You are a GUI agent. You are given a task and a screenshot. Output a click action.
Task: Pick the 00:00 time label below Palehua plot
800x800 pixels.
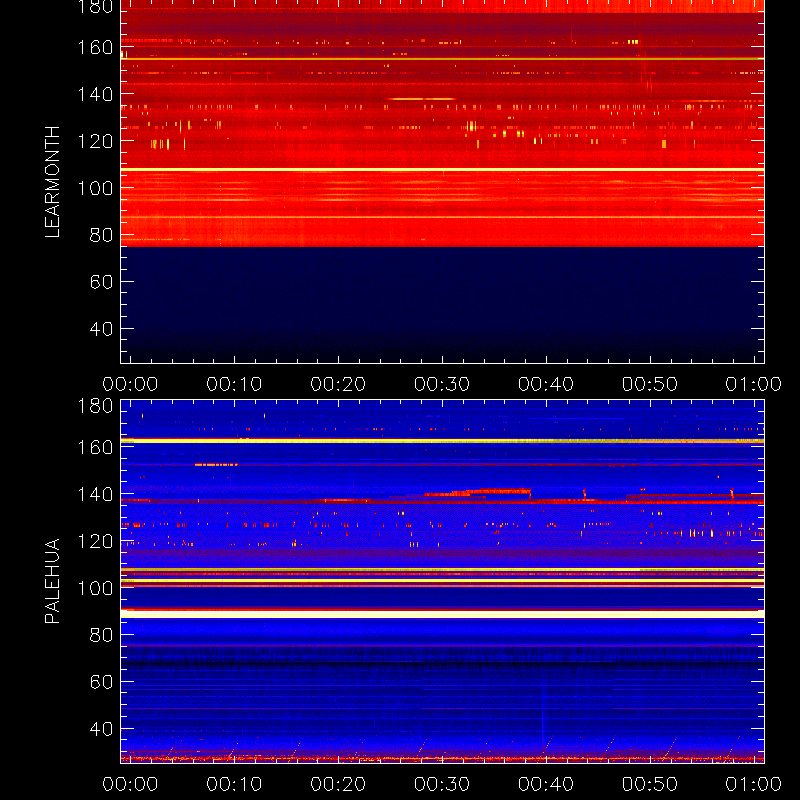click(x=130, y=784)
